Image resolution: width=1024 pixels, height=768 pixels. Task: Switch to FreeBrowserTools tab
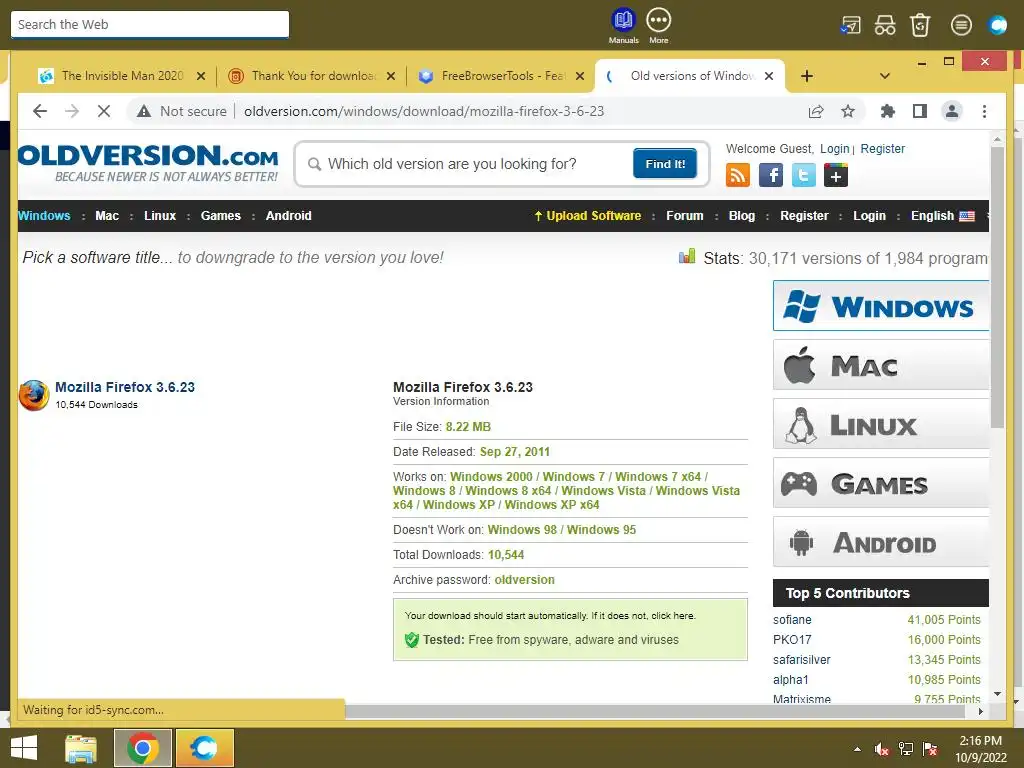coord(502,76)
